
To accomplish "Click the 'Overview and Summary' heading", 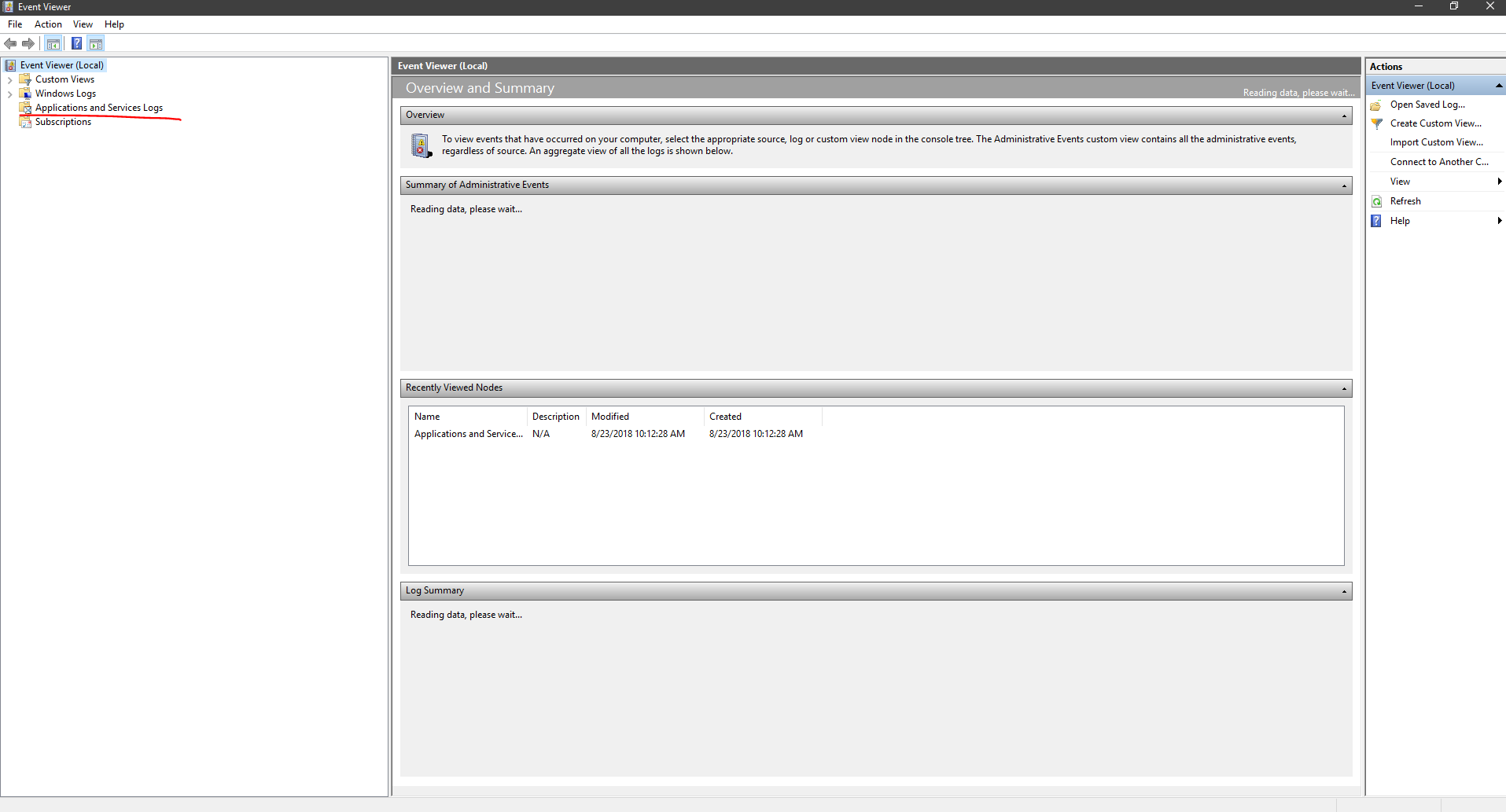I will (480, 88).
